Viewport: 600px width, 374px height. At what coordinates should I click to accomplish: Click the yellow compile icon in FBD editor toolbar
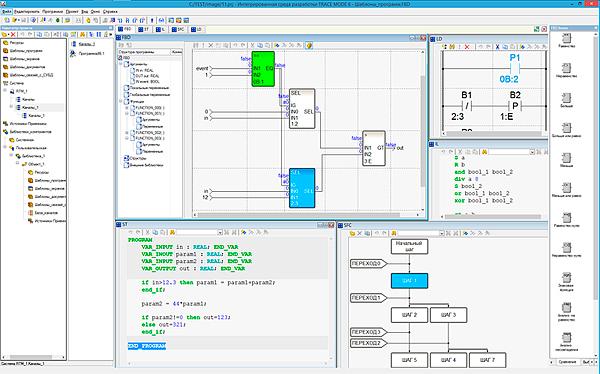pos(309,46)
